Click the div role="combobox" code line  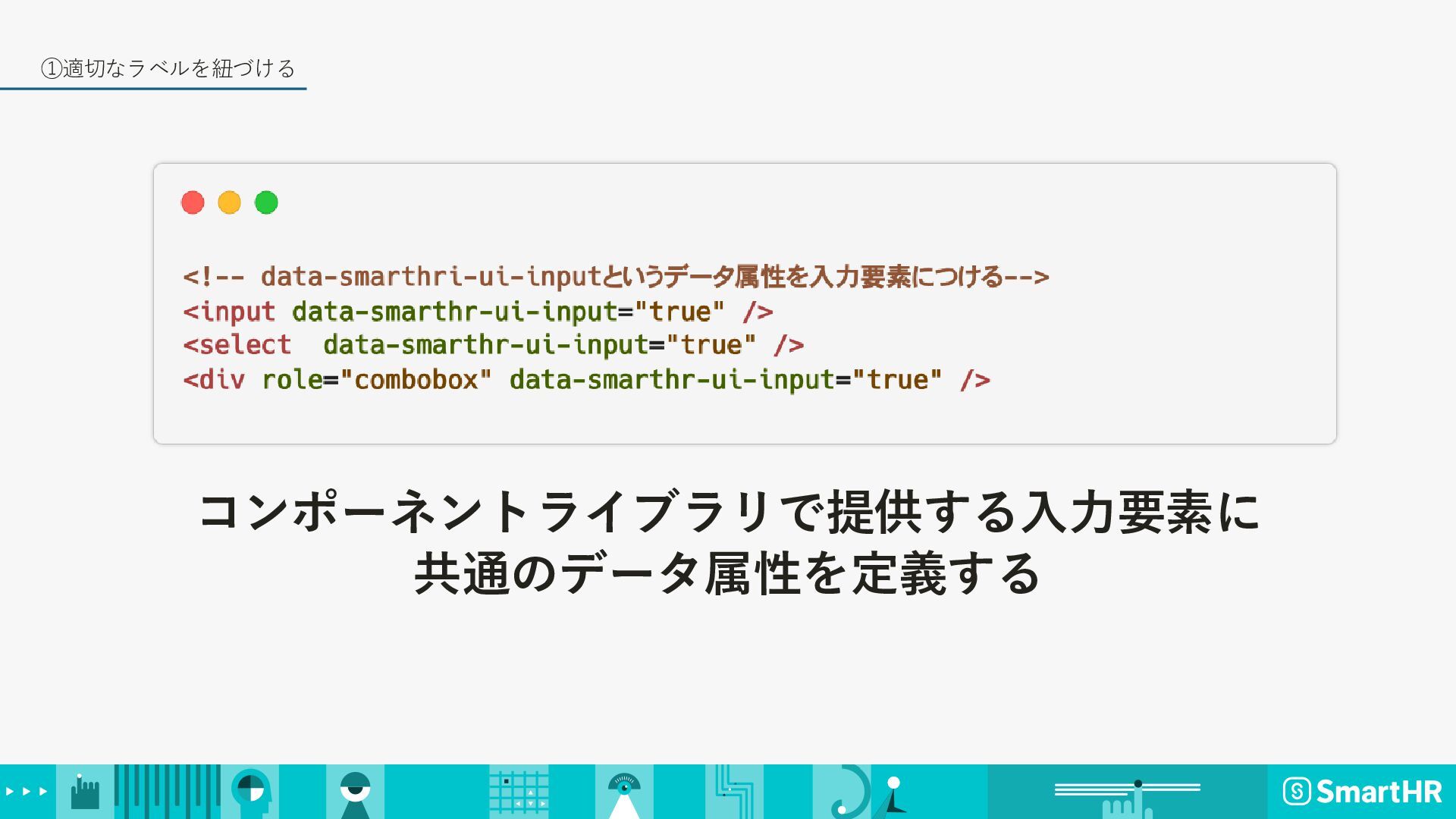[586, 380]
